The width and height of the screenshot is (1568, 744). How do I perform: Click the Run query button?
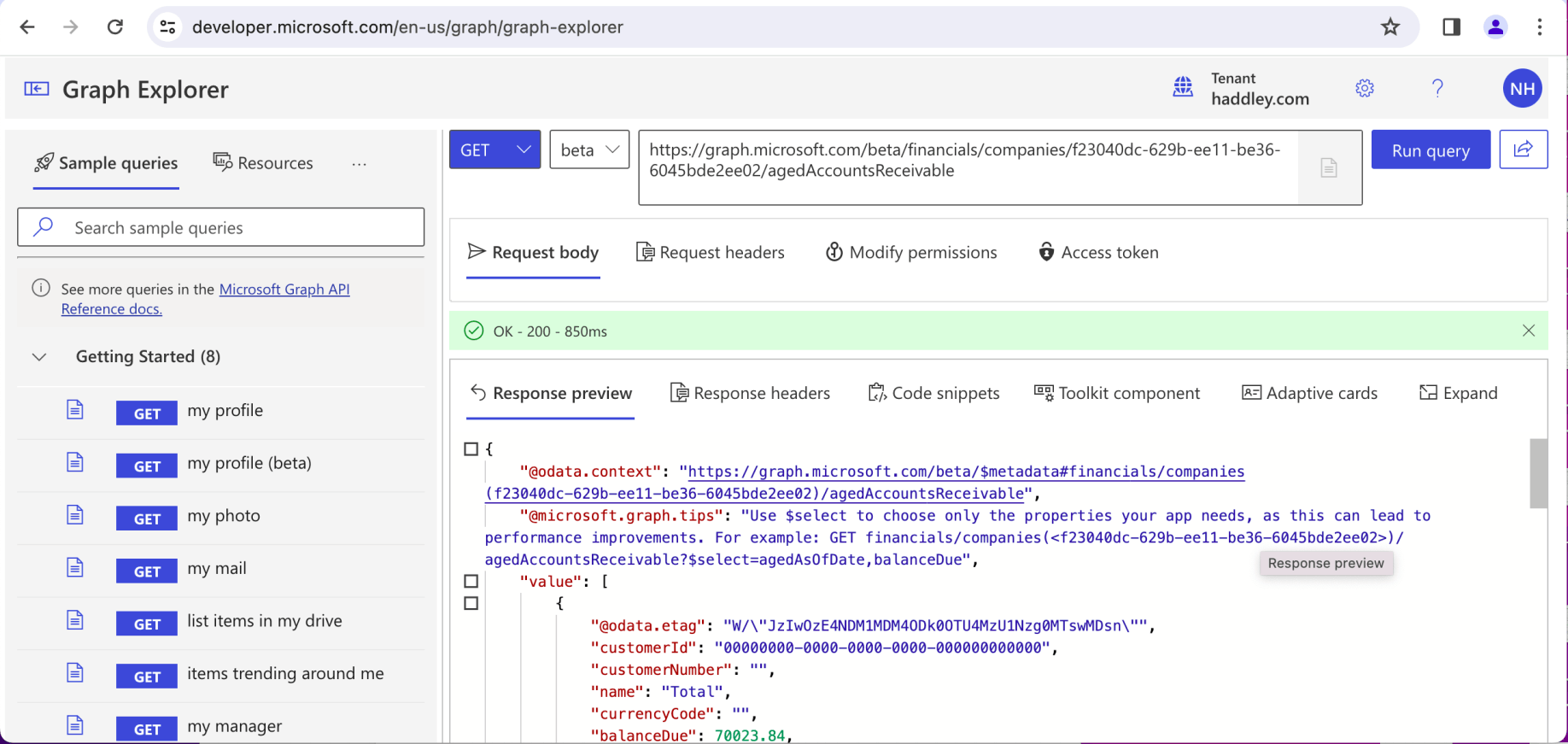click(1430, 150)
